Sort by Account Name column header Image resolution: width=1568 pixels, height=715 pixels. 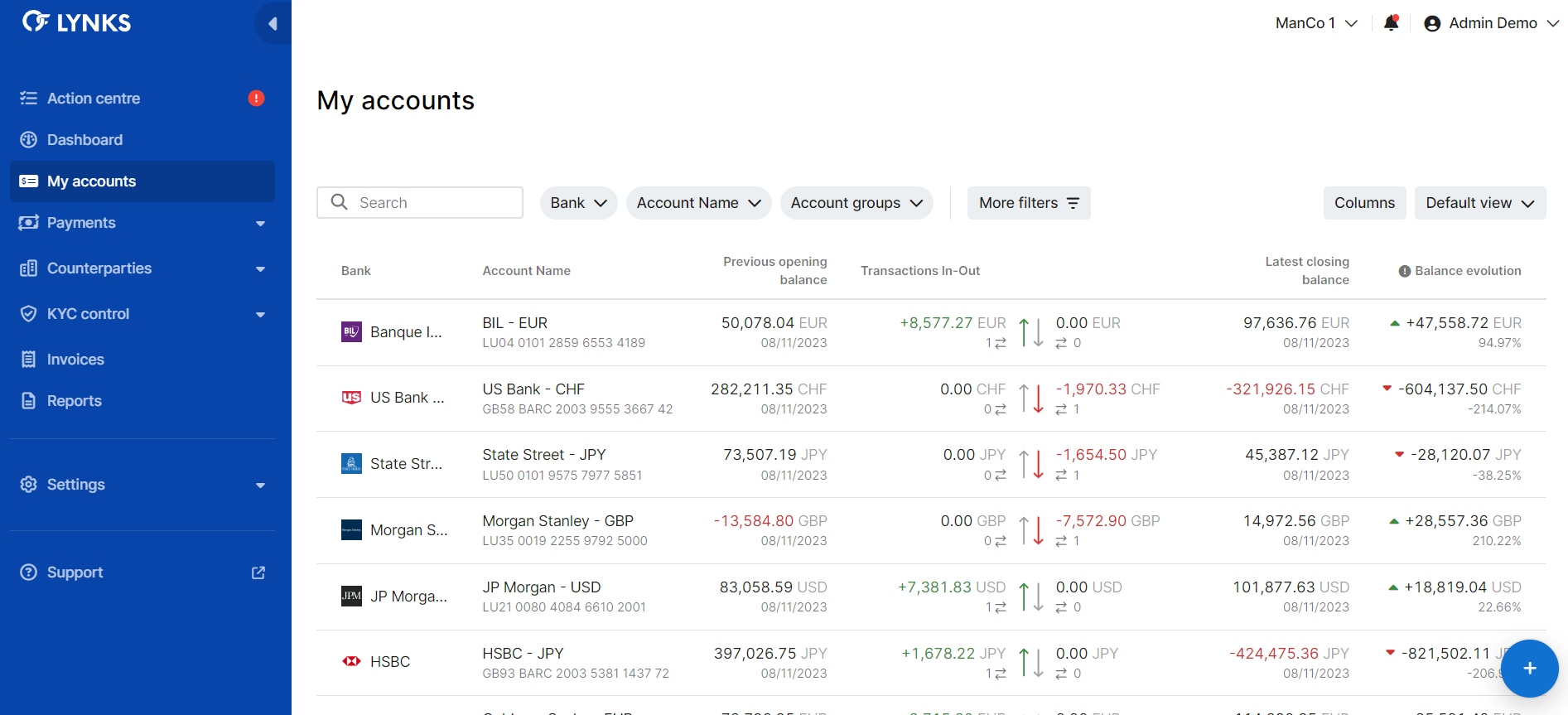[527, 271]
